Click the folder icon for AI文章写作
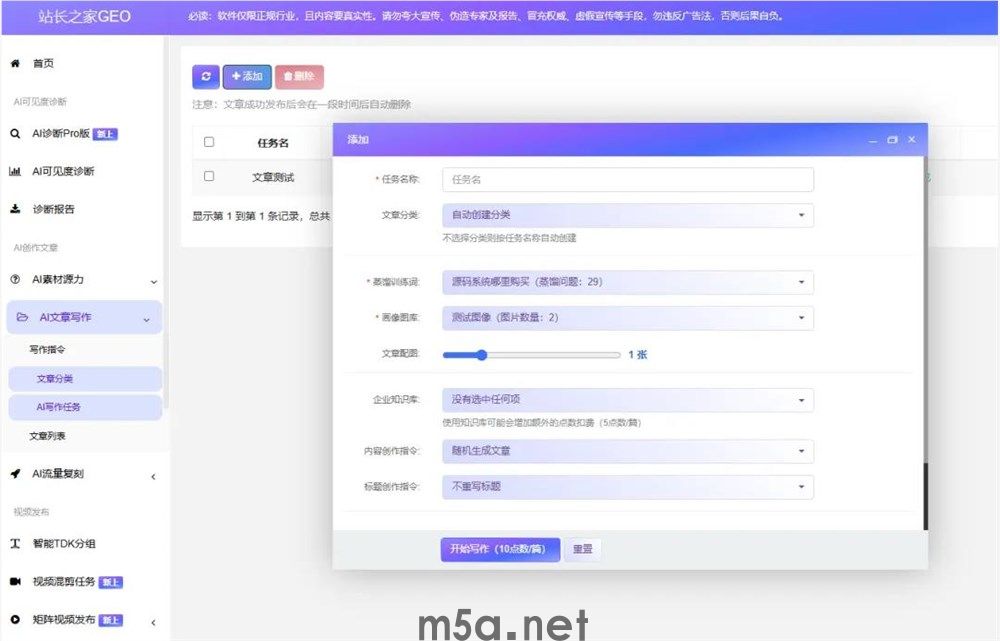This screenshot has height=641, width=1000. [x=22, y=316]
